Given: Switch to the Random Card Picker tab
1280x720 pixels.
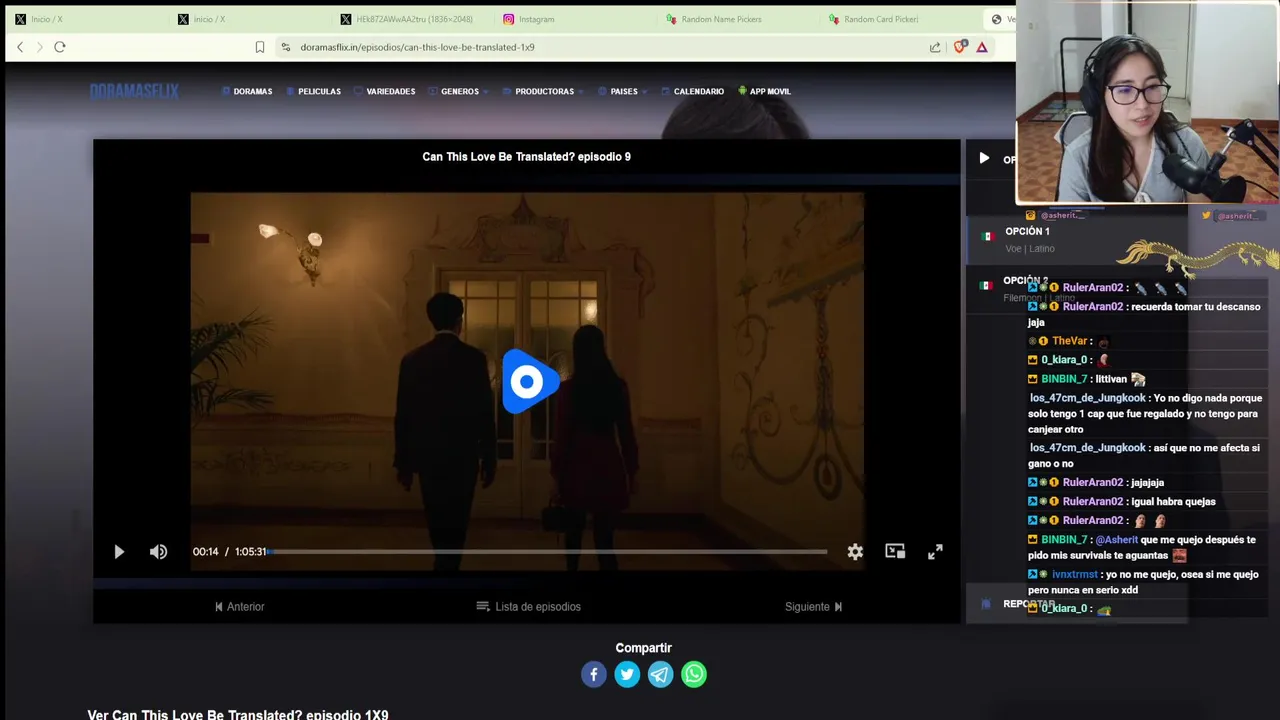Looking at the screenshot, I should pos(900,19).
